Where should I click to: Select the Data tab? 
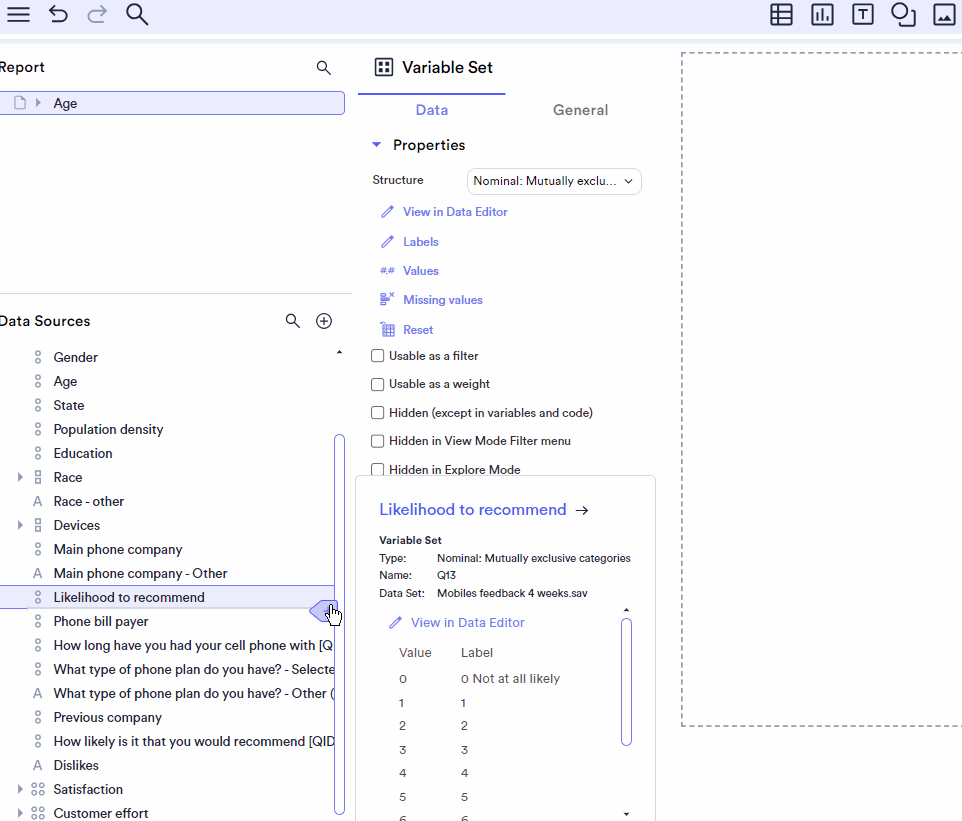pos(431,110)
